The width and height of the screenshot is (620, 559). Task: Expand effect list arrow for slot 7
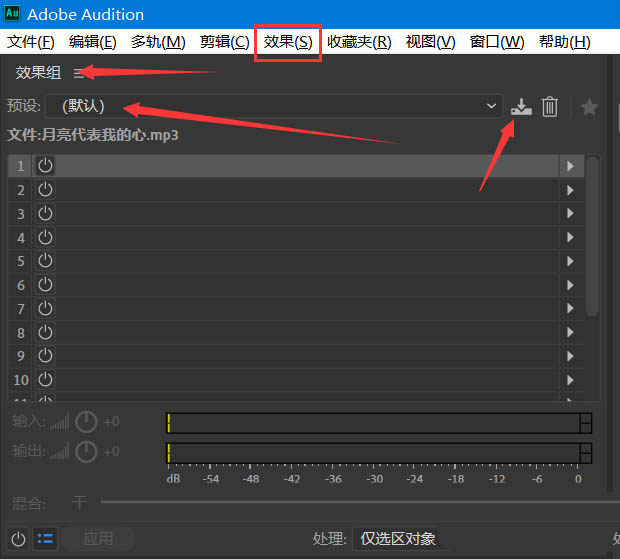570,308
